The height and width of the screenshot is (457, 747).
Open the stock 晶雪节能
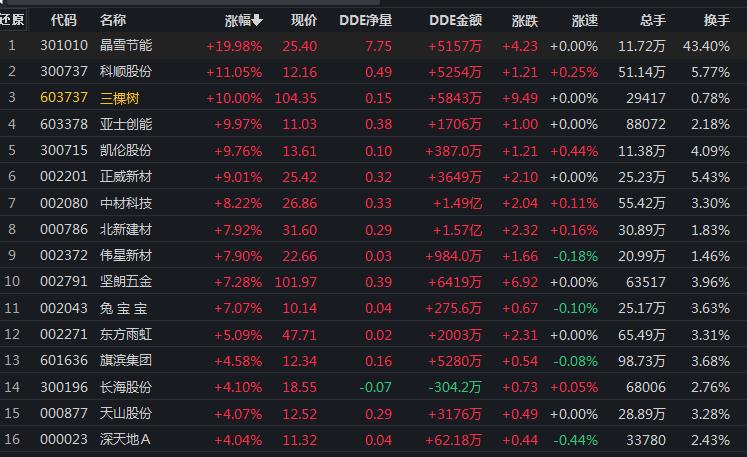[x=126, y=45]
